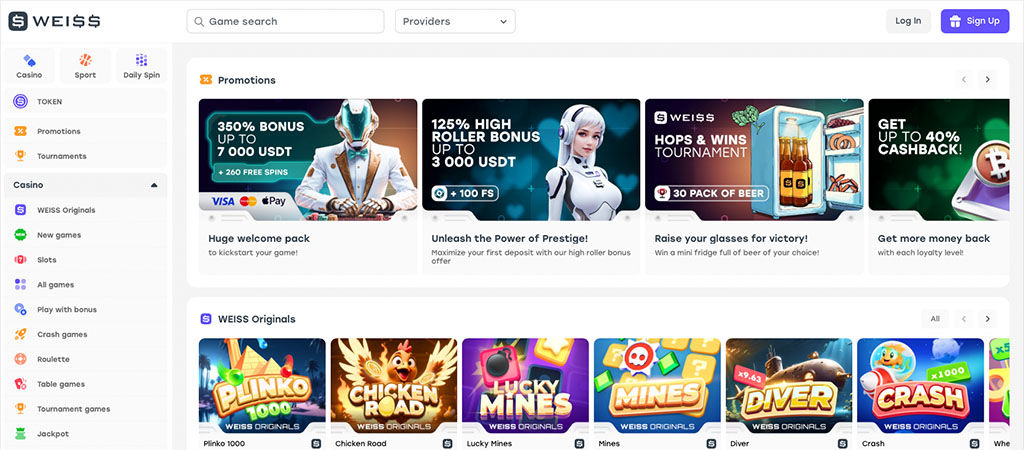Go to previous WEISS Originals games
This screenshot has height=450, width=1024.
(x=964, y=319)
